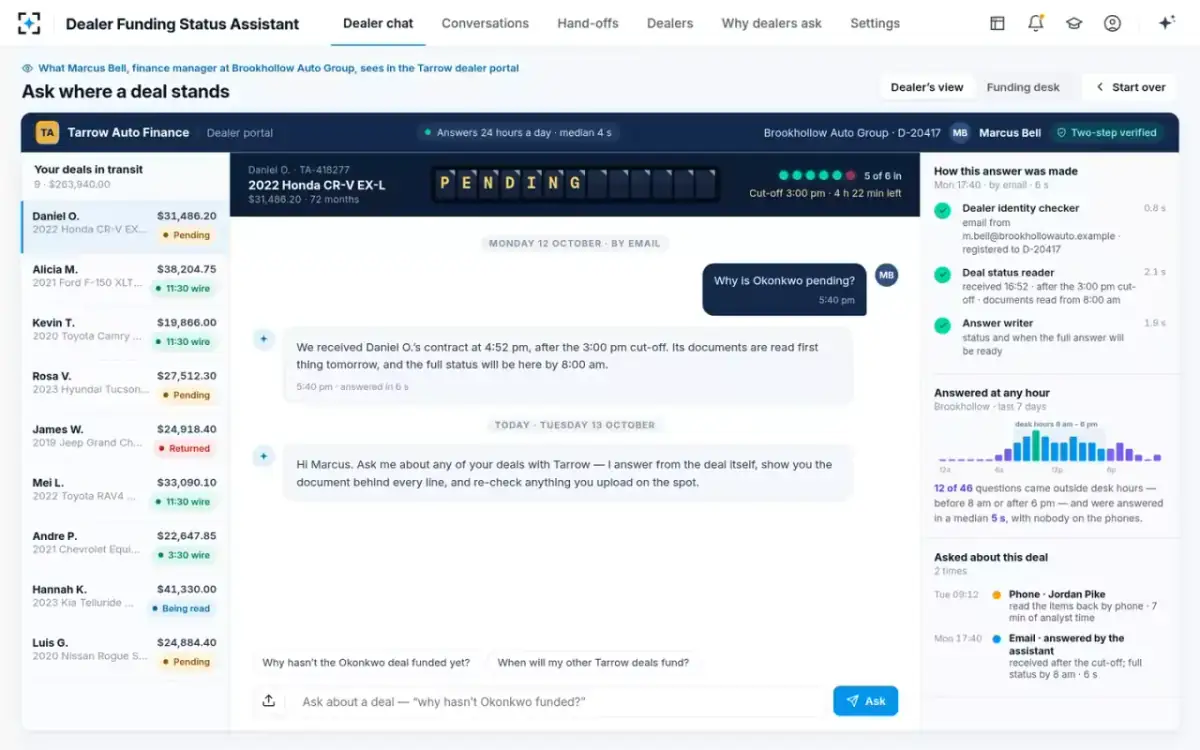Viewport: 1200px width, 750px height.
Task: Click the Answer writer green check
Action: (x=942, y=326)
